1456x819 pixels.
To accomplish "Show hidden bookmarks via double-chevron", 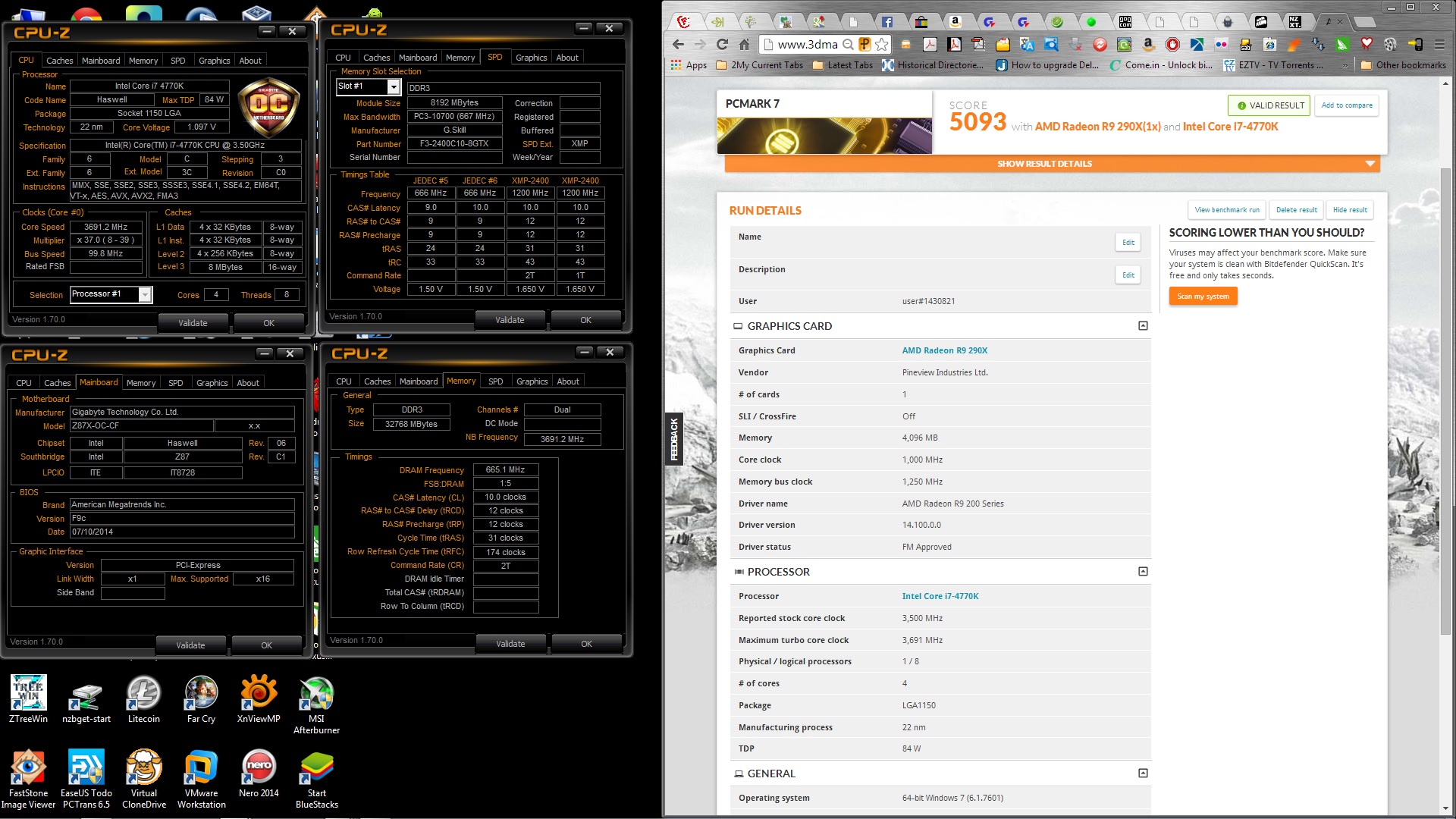I will [x=1345, y=65].
